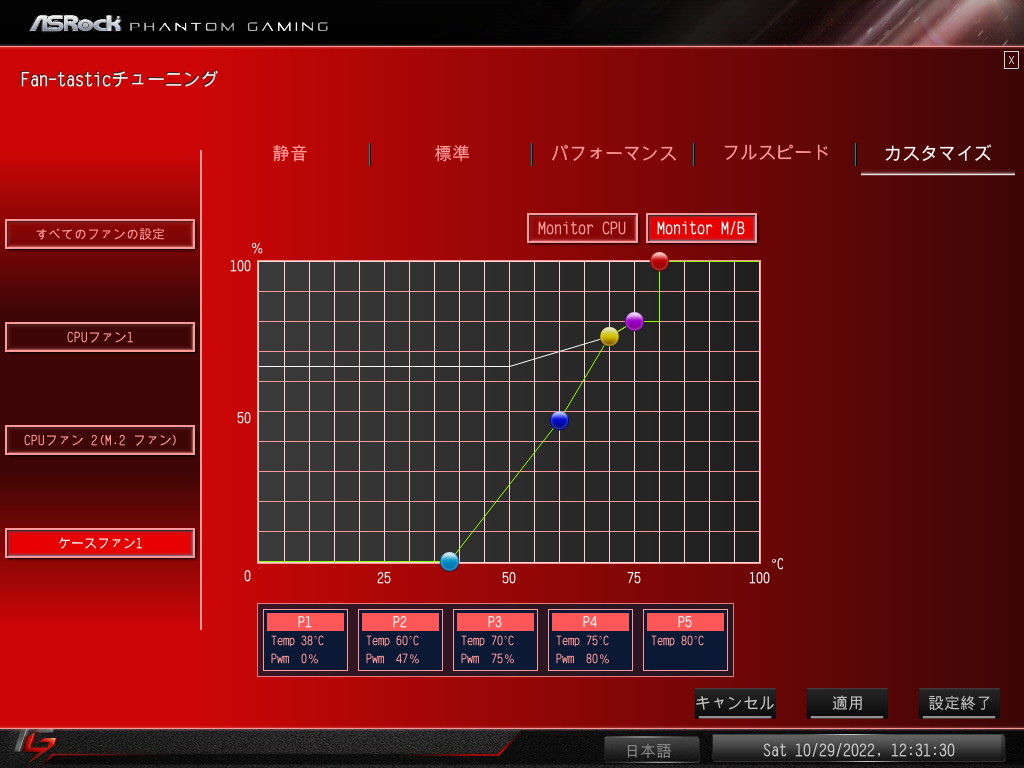Open the カスタマイズ tab
The width and height of the screenshot is (1024, 768).
[938, 153]
